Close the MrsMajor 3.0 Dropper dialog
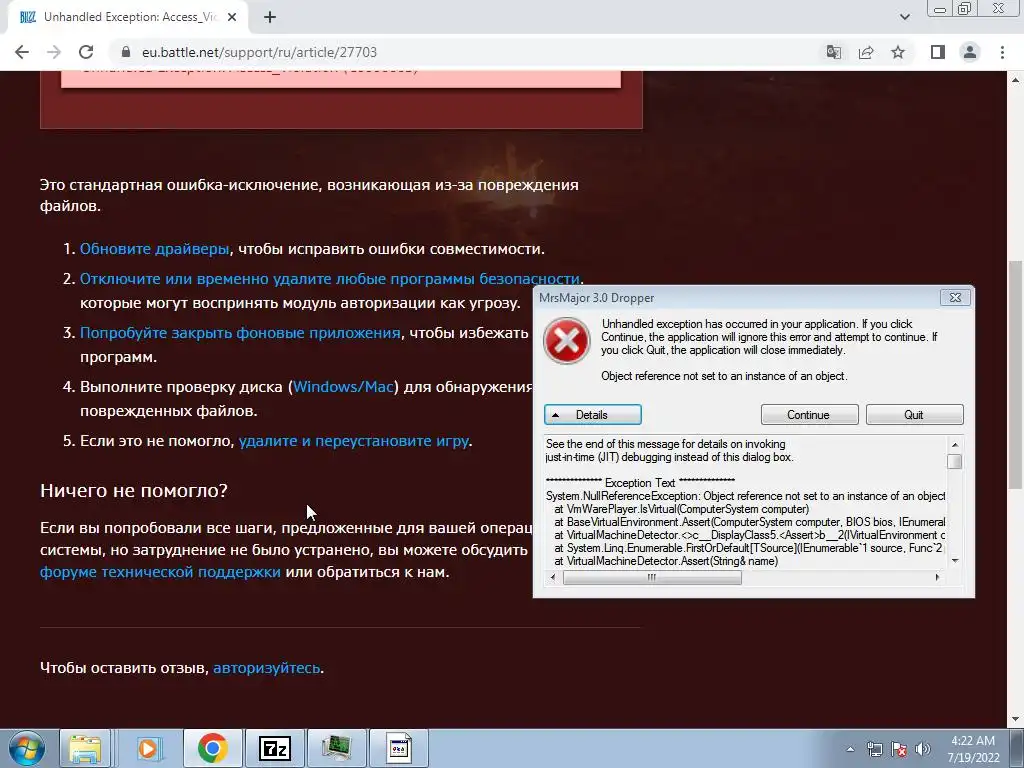1024x768 pixels. point(955,298)
